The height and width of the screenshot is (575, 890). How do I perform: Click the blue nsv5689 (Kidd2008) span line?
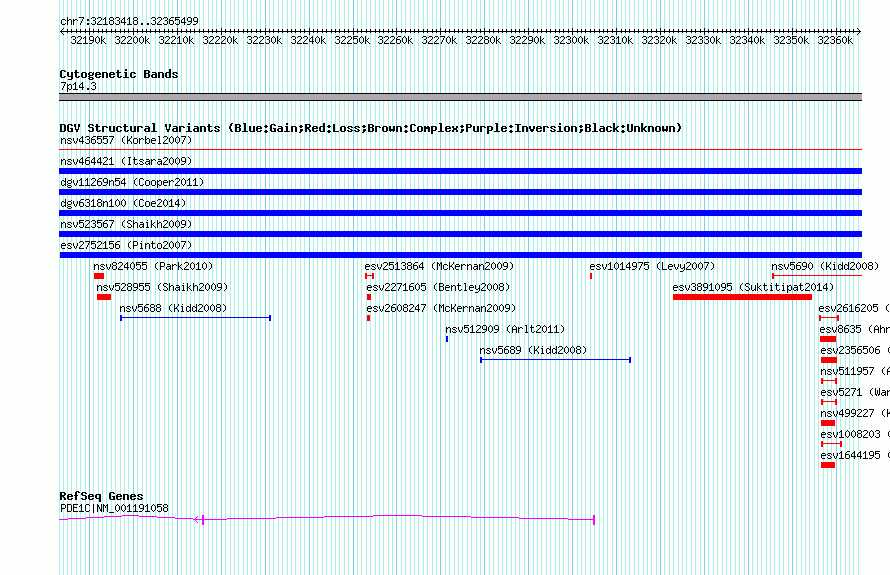pyautogui.click(x=556, y=360)
